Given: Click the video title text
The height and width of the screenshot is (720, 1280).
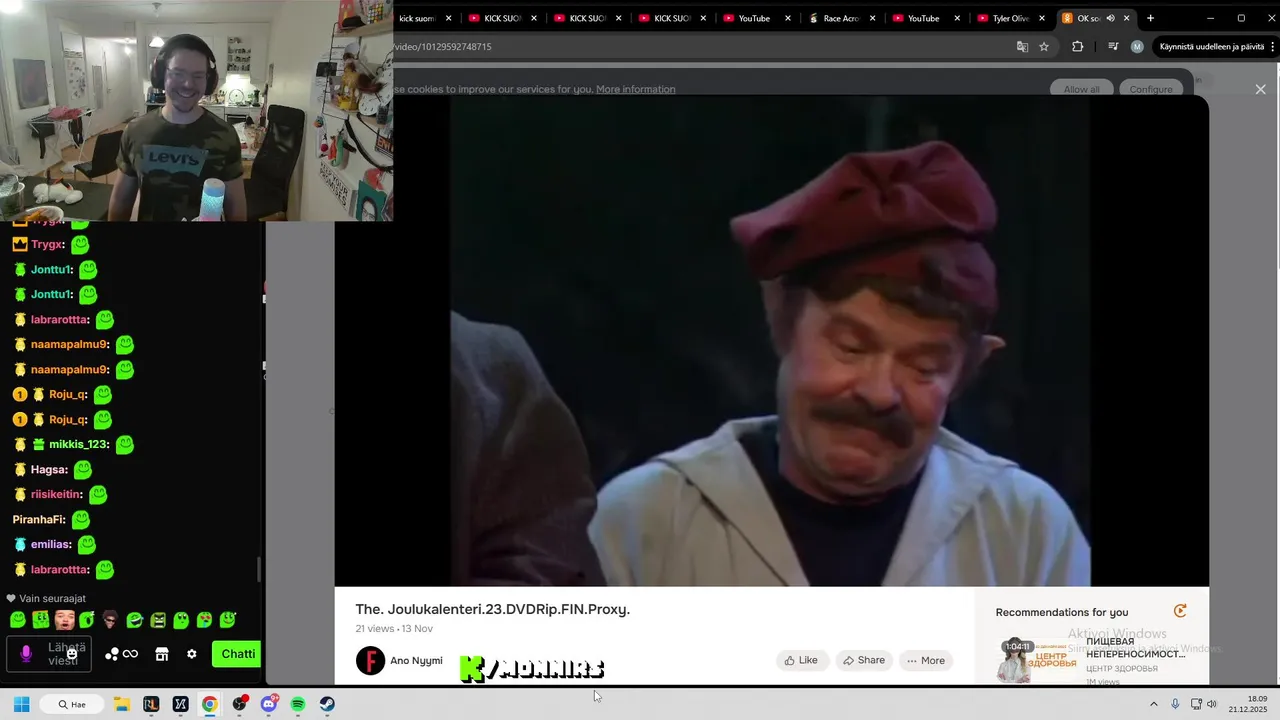Looking at the screenshot, I should [492, 609].
